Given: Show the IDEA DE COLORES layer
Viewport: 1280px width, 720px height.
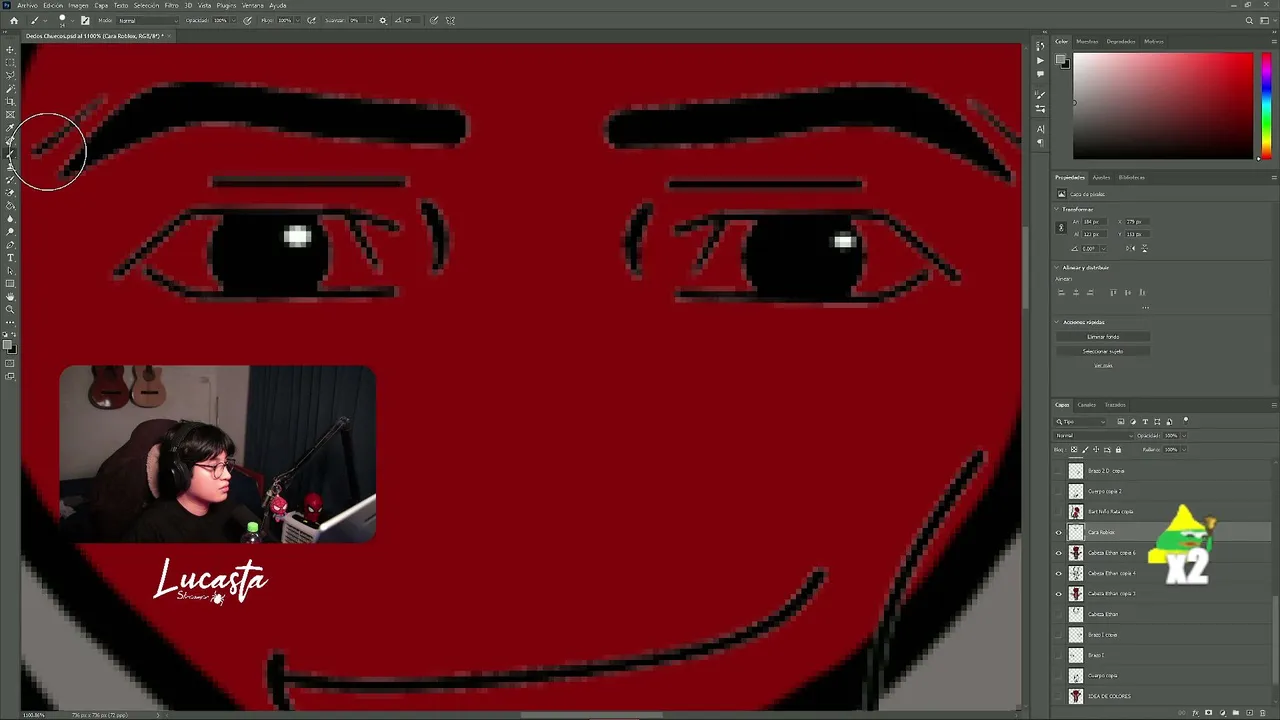Looking at the screenshot, I should (x=1059, y=696).
